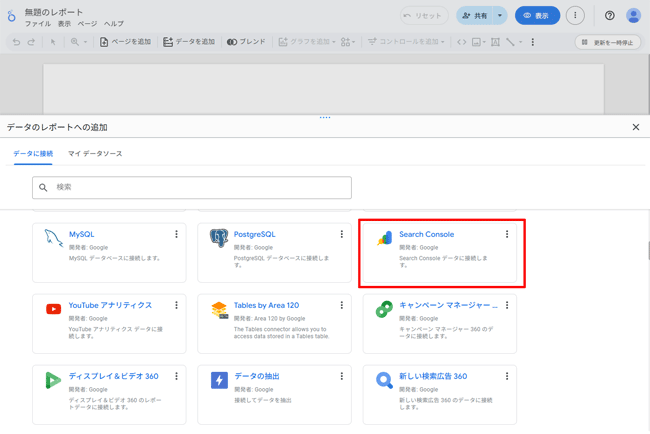Click the リセット button
Viewport: 650px width, 434px height.
(424, 16)
